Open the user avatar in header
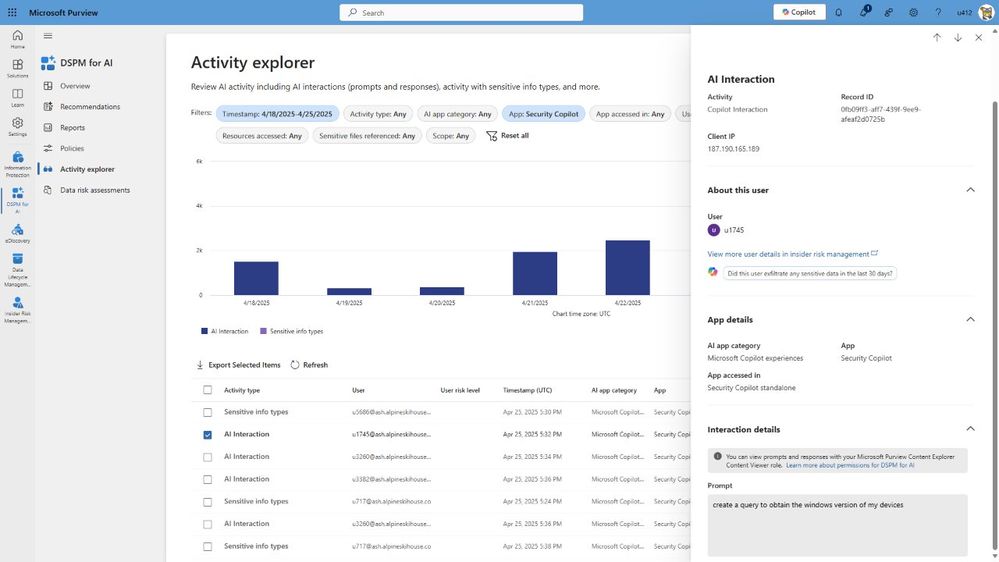 pos(986,12)
